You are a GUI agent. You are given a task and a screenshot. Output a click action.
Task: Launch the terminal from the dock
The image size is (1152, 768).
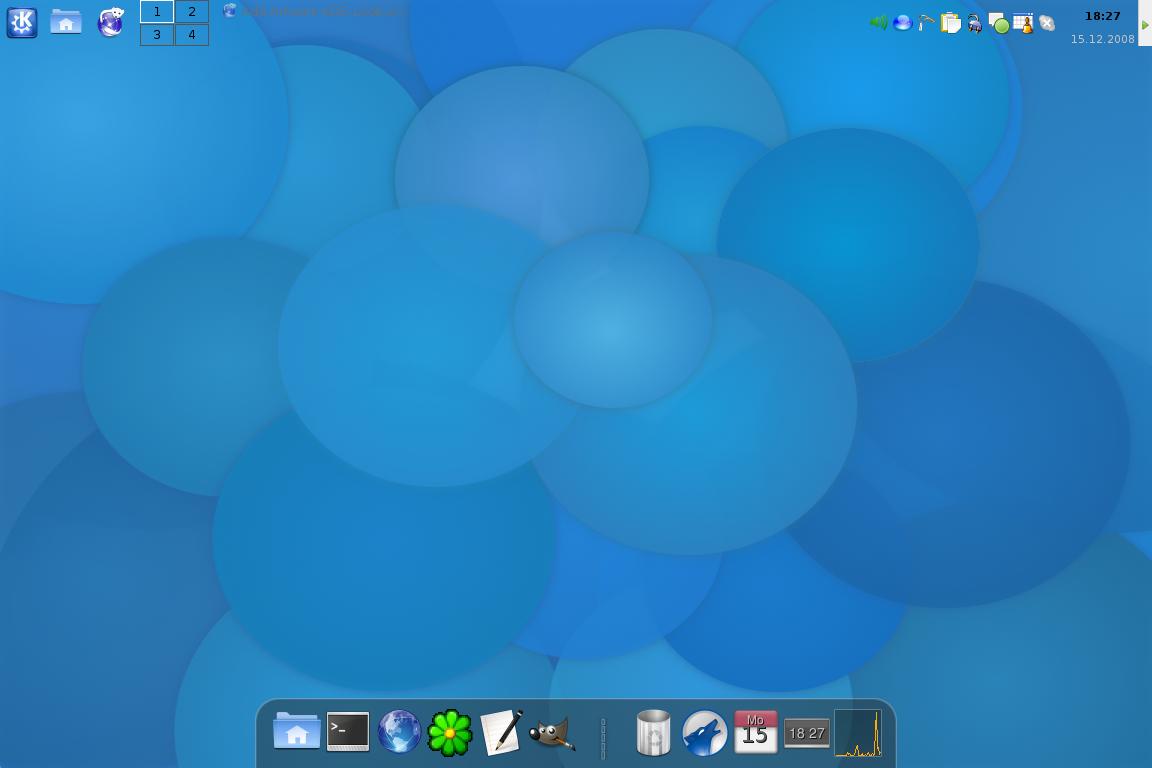tap(348, 732)
